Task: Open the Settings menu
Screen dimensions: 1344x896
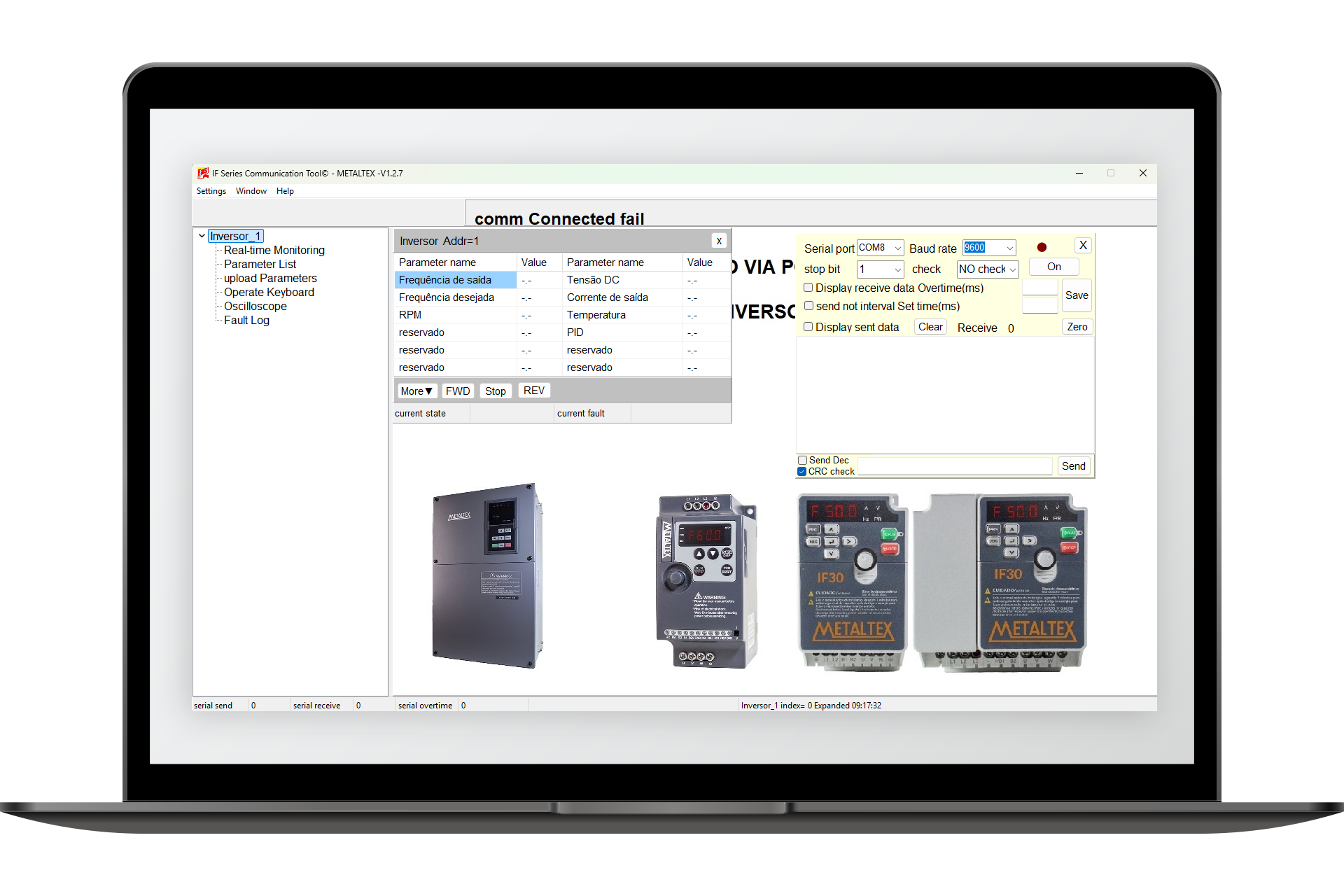Action: [x=211, y=191]
